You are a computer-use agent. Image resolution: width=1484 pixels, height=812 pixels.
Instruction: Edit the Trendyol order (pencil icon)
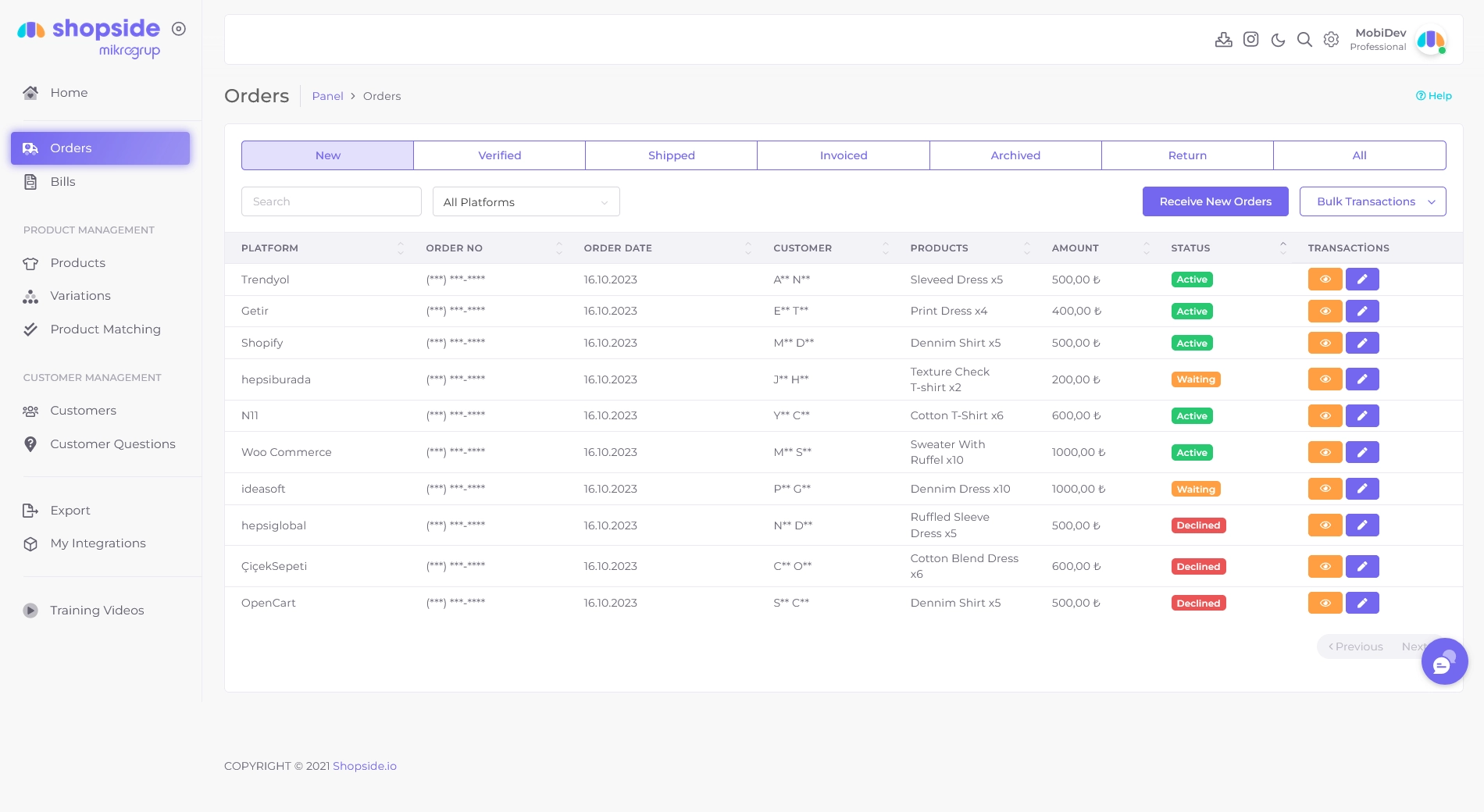1362,280
